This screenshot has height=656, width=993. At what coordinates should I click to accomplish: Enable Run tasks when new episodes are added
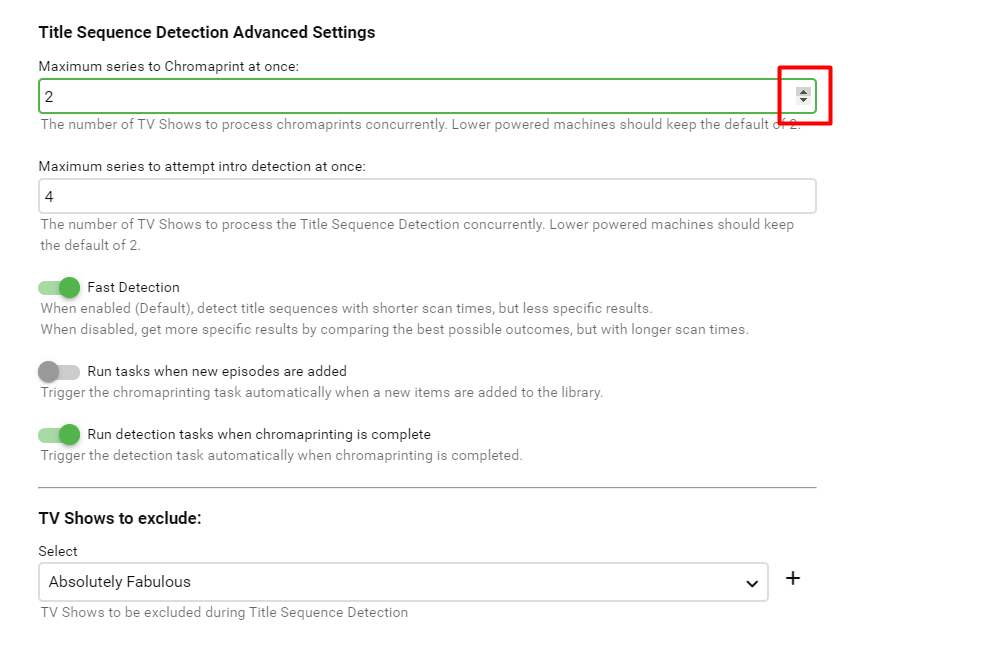(x=59, y=372)
